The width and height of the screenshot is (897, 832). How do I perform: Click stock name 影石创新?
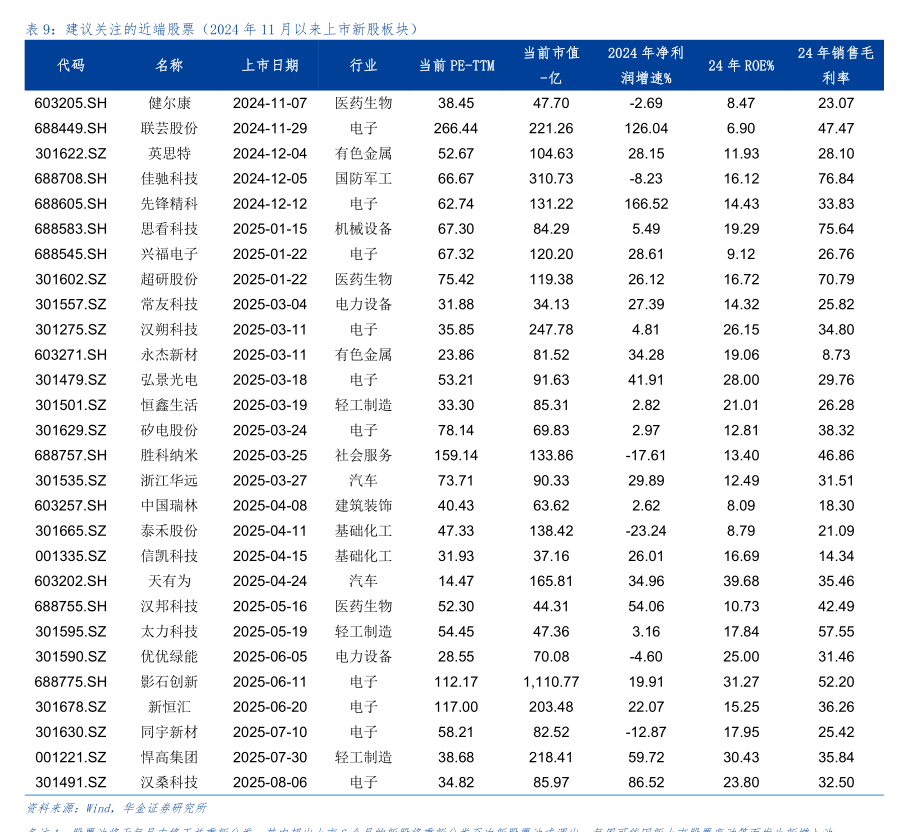169,682
